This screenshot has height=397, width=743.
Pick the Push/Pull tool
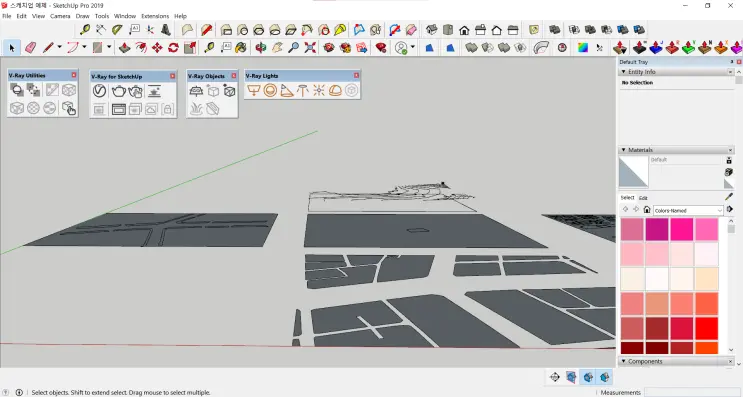124,48
